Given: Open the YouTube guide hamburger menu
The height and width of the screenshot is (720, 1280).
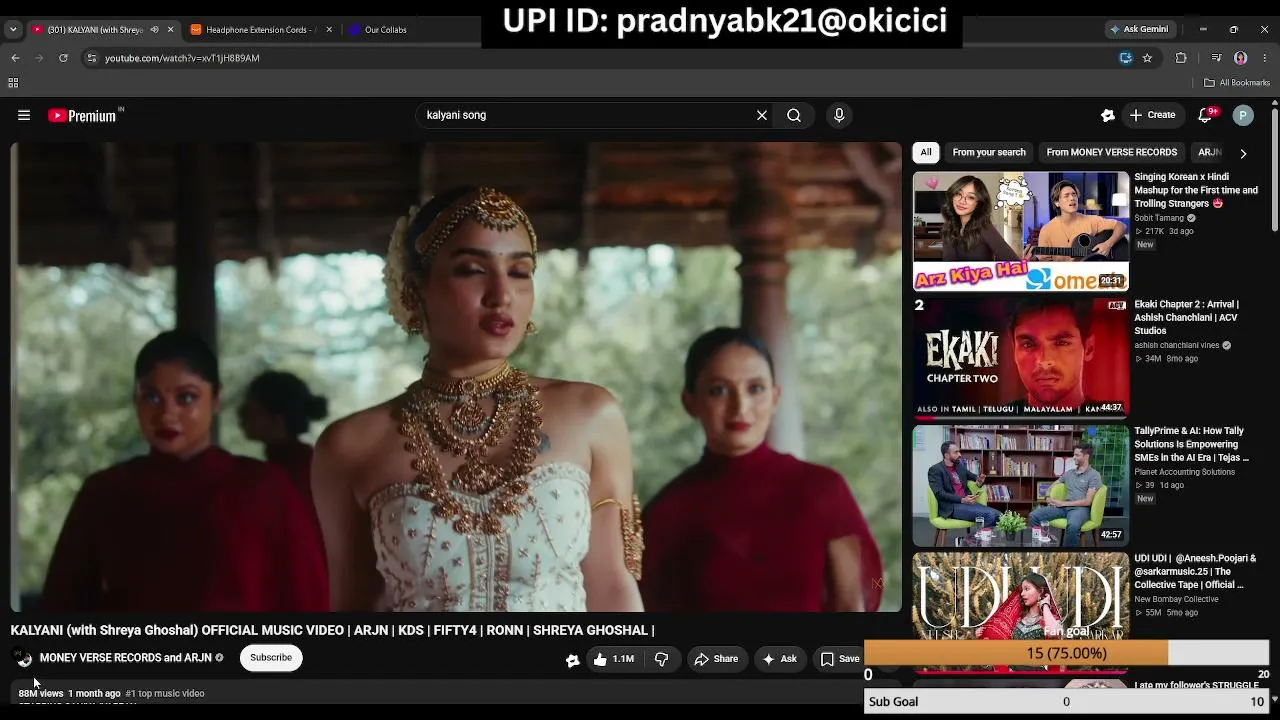Looking at the screenshot, I should pos(24,115).
